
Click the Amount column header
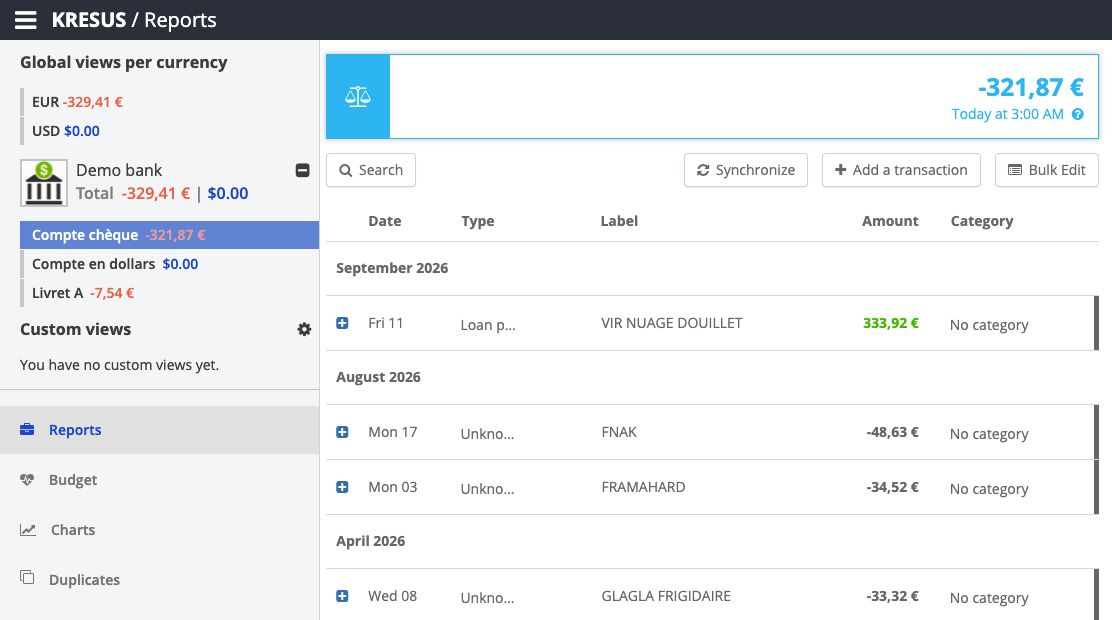(890, 221)
